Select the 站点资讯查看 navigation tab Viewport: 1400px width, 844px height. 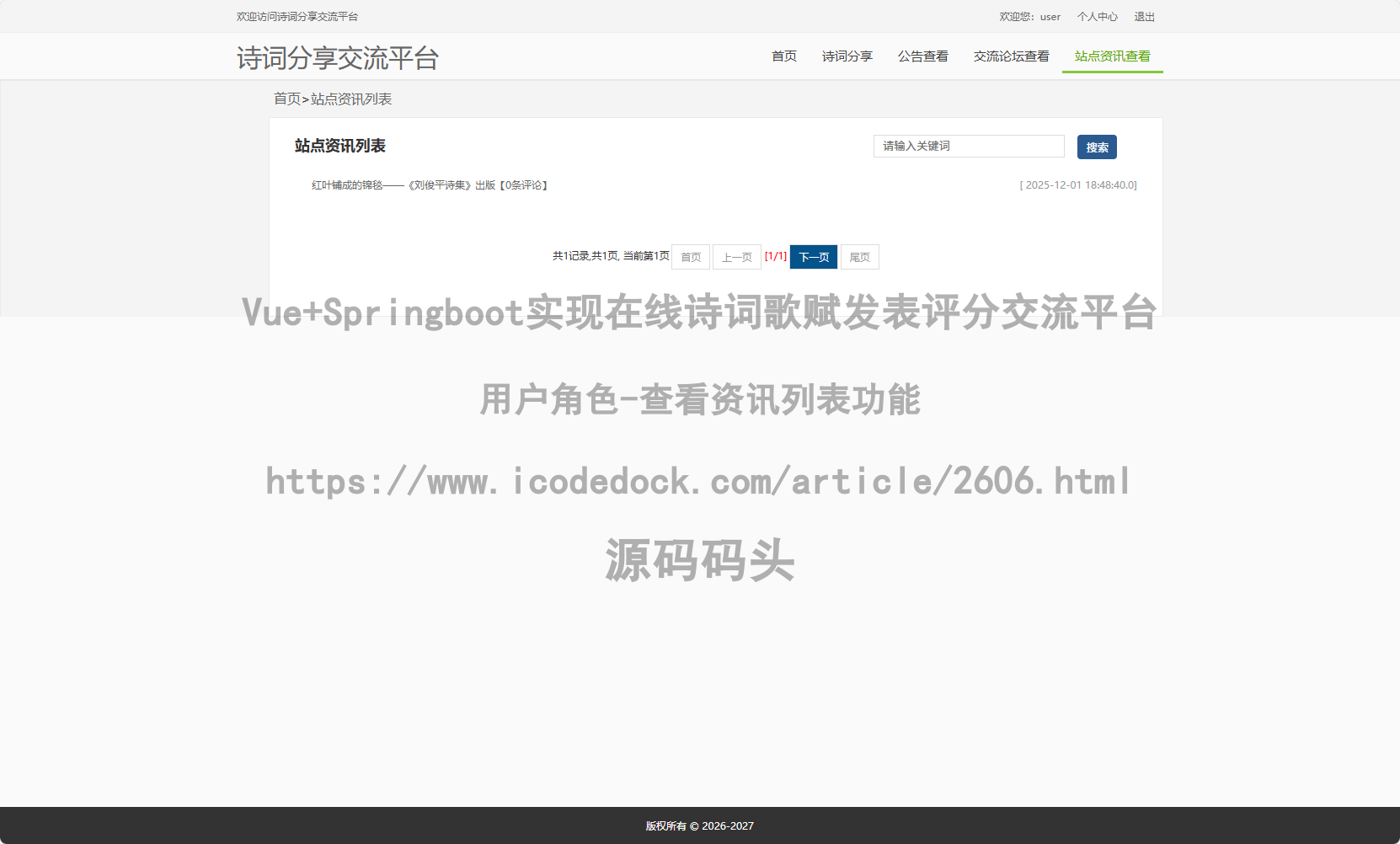pos(1112,56)
